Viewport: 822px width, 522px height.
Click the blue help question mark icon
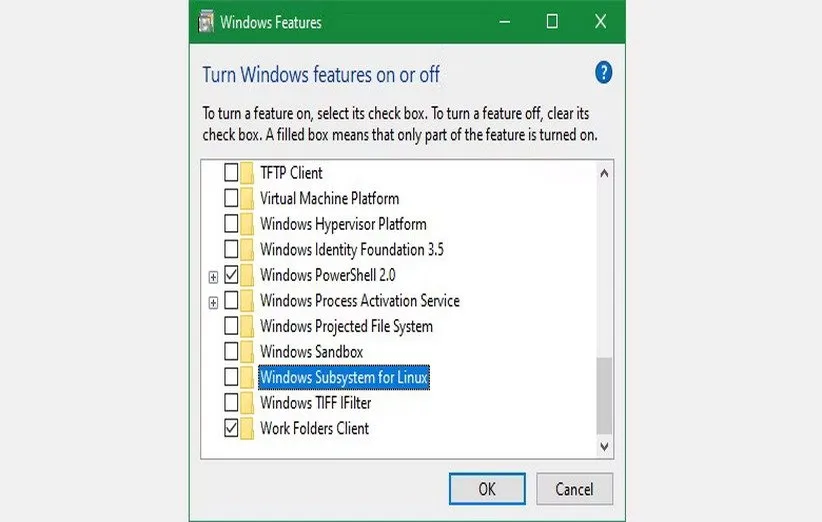click(603, 73)
